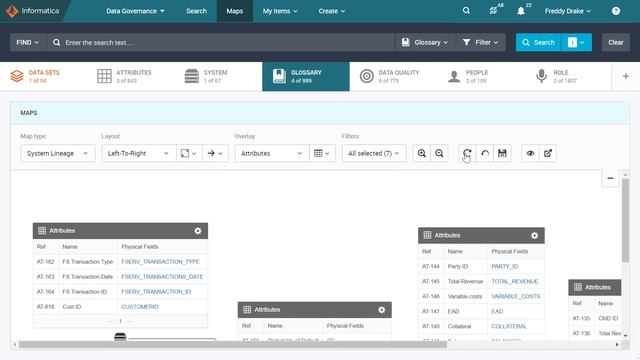Open map in new window icon
This screenshot has width=640, height=360.
point(548,153)
